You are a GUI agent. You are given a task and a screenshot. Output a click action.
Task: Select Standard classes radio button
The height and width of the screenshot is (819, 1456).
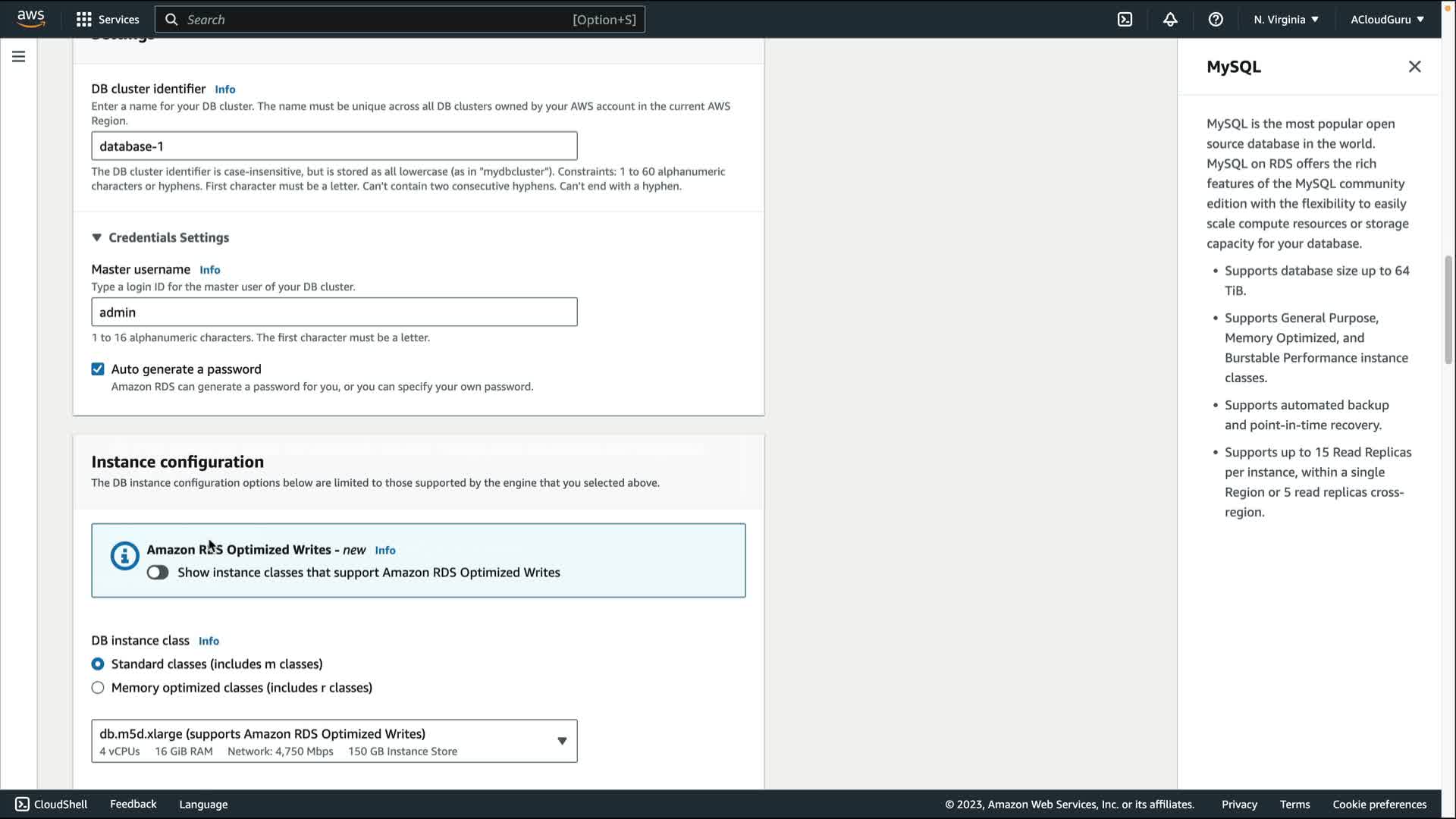click(x=98, y=664)
